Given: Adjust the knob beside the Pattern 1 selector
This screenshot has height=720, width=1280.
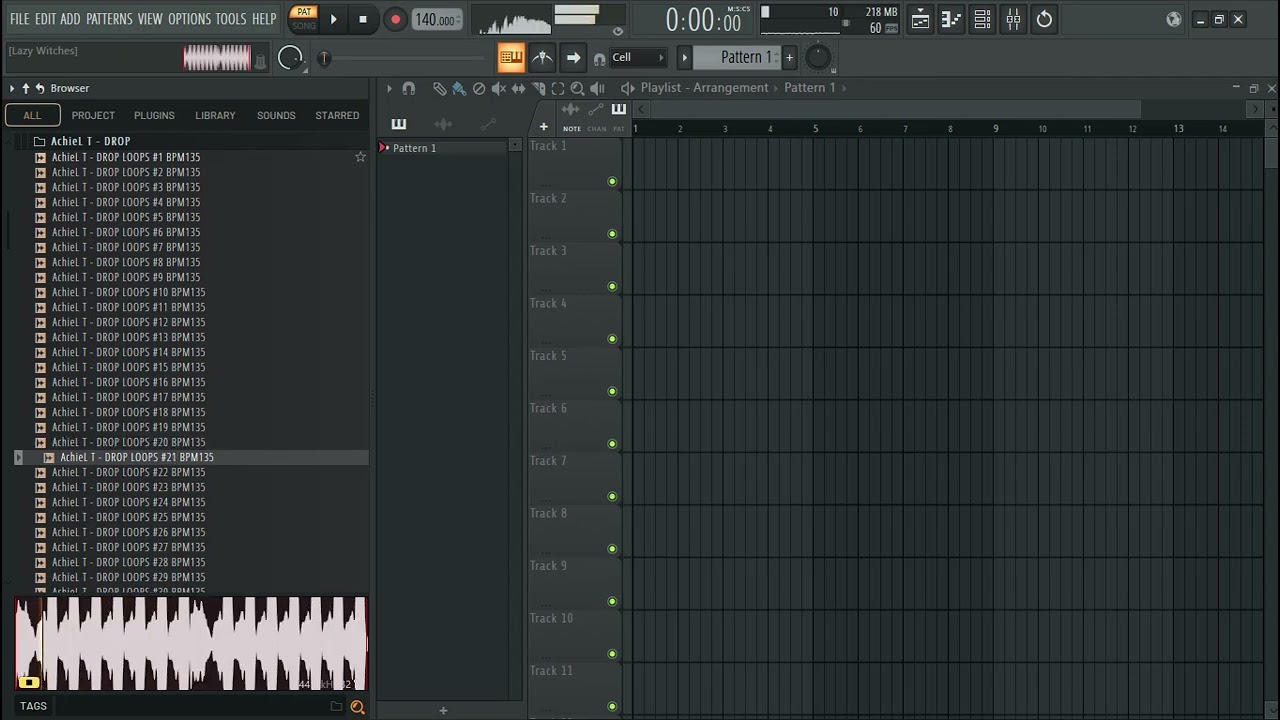Looking at the screenshot, I should pos(818,58).
